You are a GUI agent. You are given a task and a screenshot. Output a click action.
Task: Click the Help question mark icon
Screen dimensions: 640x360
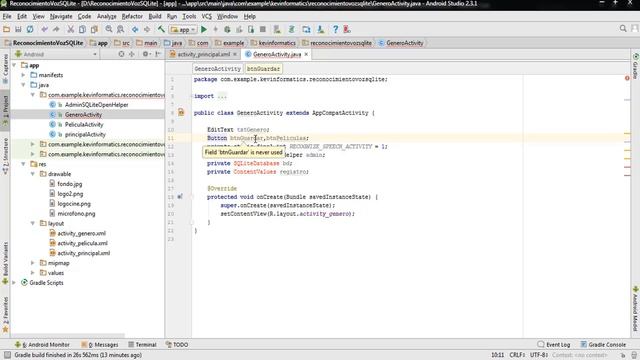point(335,29)
